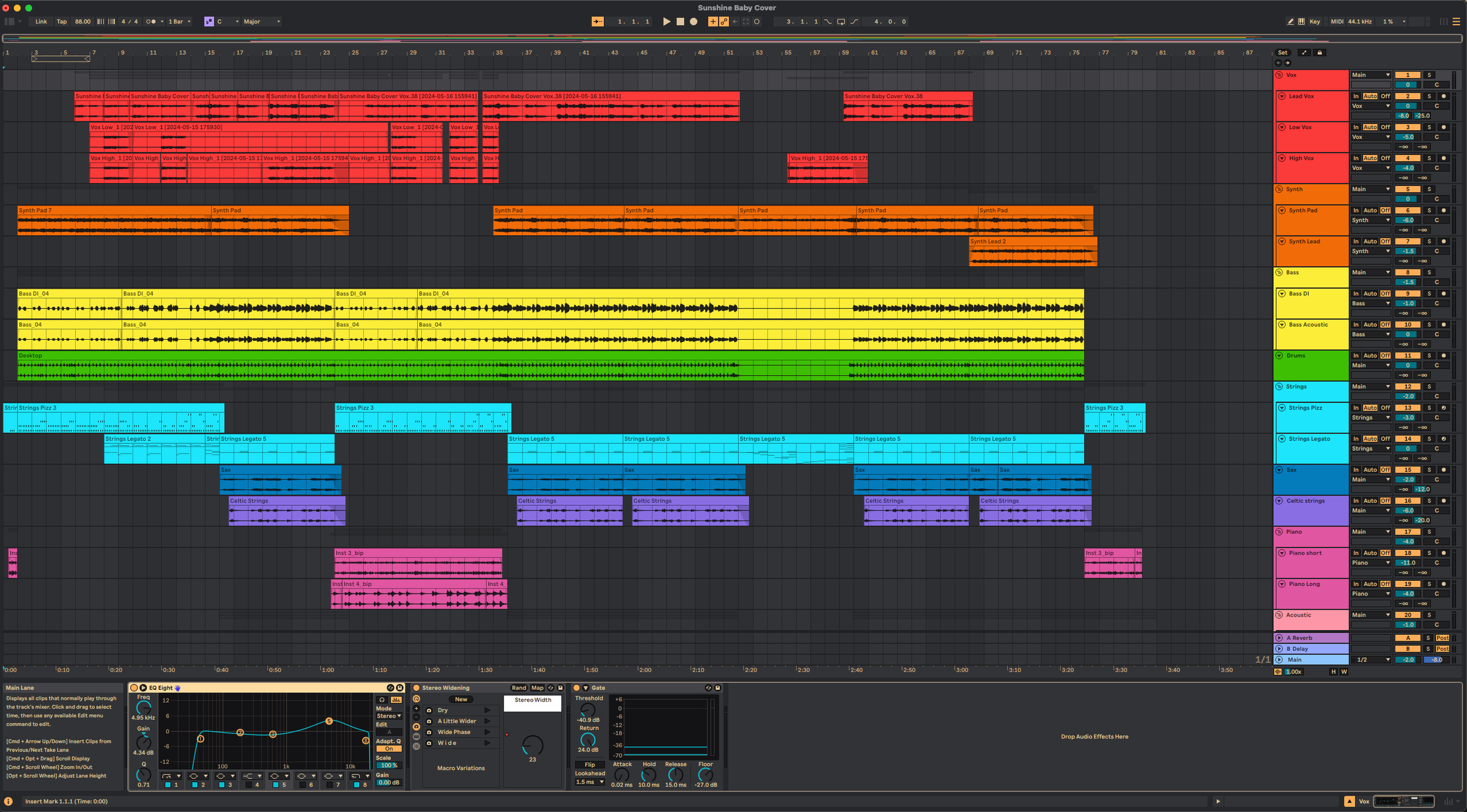Toggle the Follow playback button
1467x812 pixels.
tap(597, 22)
